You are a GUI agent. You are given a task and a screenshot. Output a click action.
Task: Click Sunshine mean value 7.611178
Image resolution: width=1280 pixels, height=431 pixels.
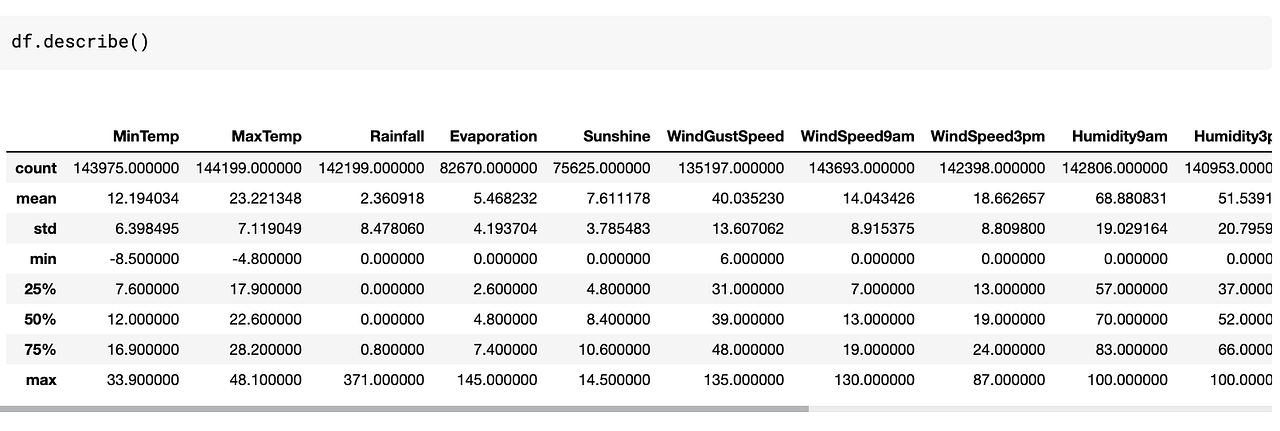pyautogui.click(x=620, y=198)
